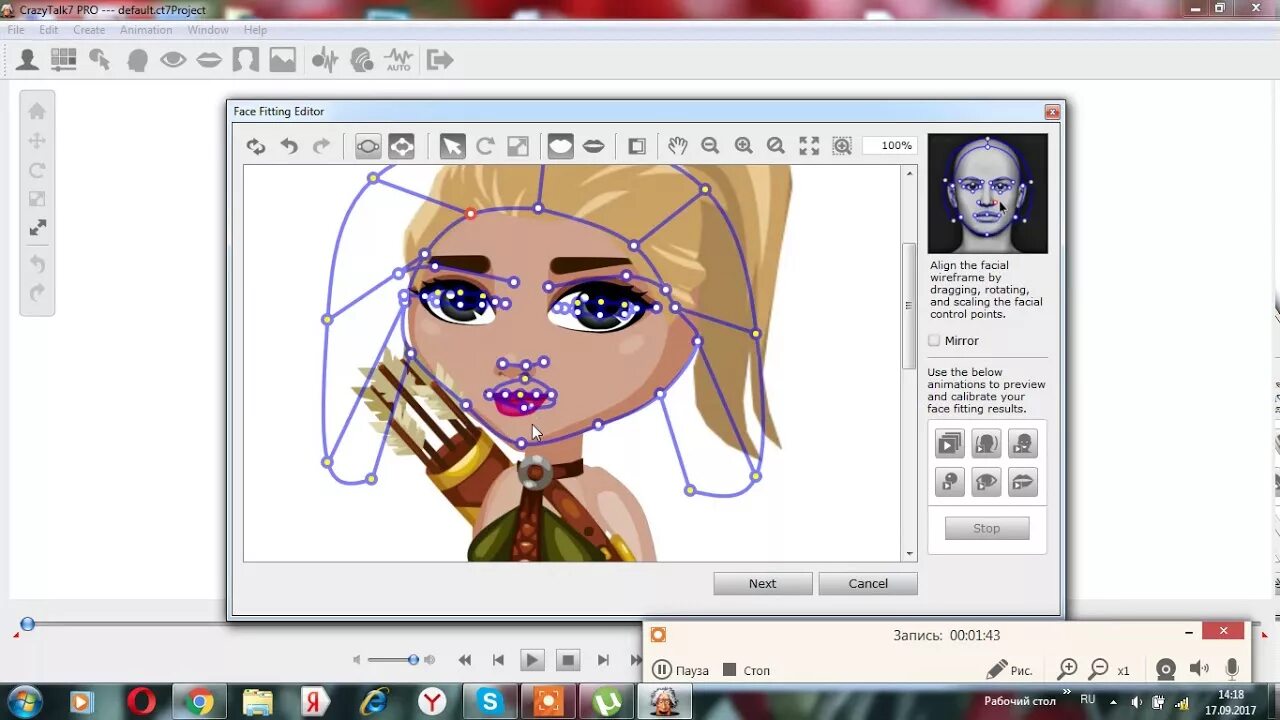Click the main Stop square button
Viewport: 1280px width, 720px height.
568,660
